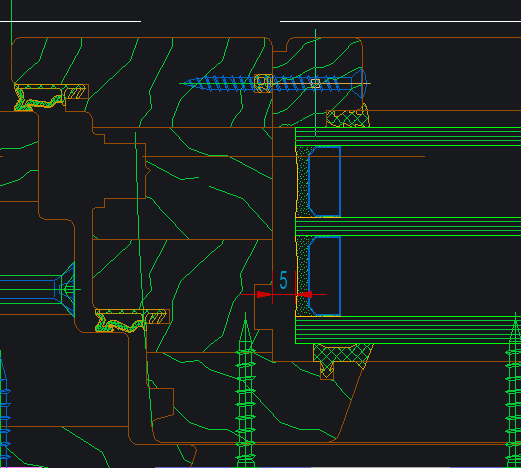Click the lower dotted sealant strip
521x468 pixels.
[302, 276]
